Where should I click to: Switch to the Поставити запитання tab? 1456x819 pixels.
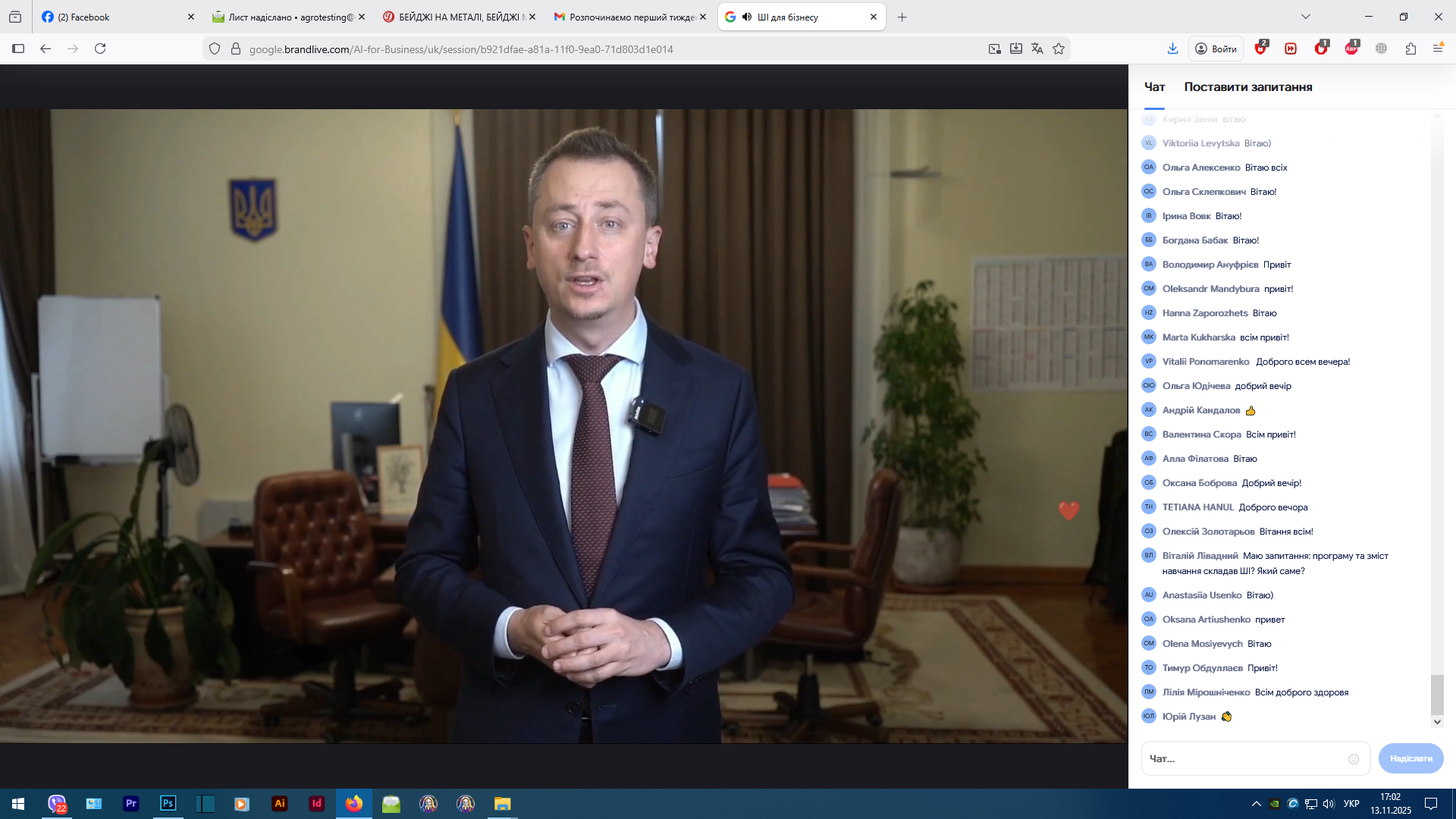[1247, 87]
